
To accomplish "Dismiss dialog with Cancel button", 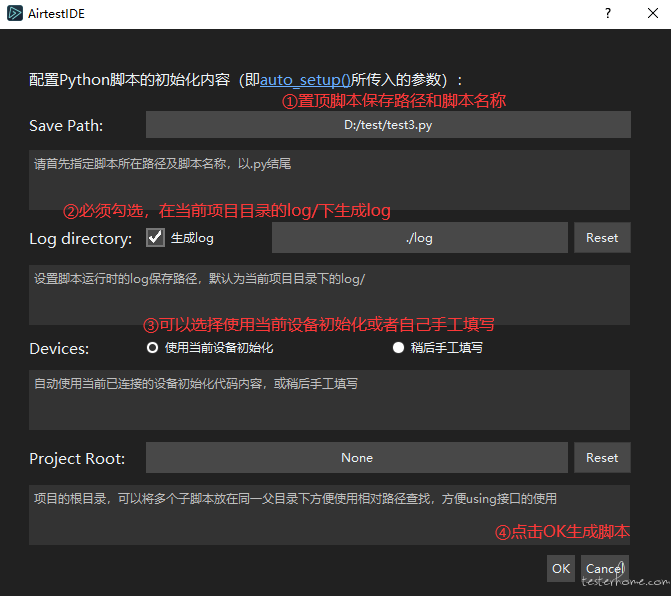I will coord(605,569).
